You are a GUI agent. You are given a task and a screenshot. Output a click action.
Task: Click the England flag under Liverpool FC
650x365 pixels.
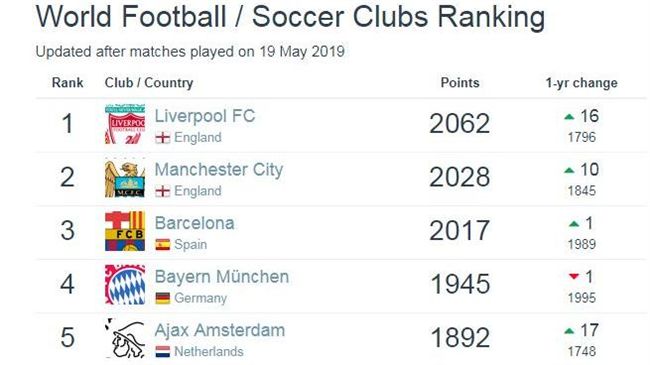tap(162, 138)
